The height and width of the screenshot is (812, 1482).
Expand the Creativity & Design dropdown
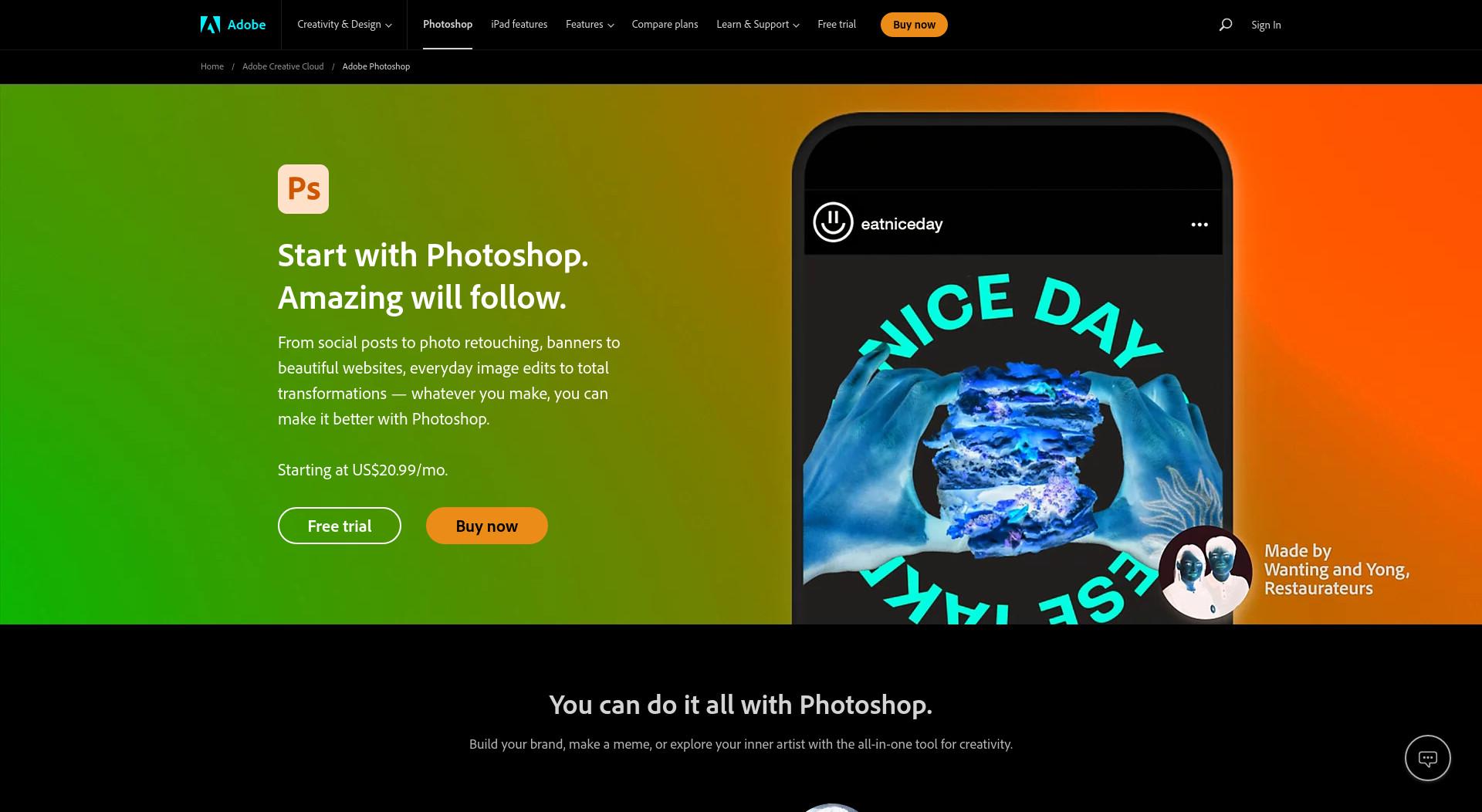[344, 25]
